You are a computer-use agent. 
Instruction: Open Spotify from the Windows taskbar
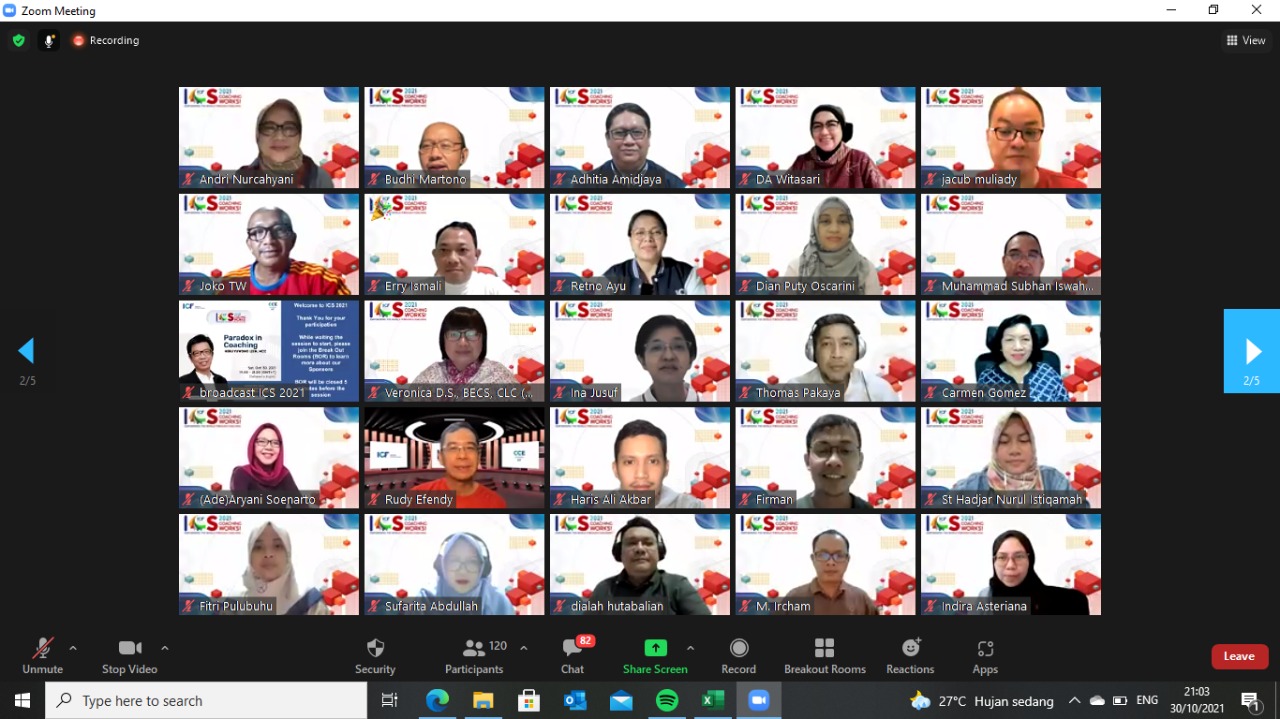[x=667, y=701]
